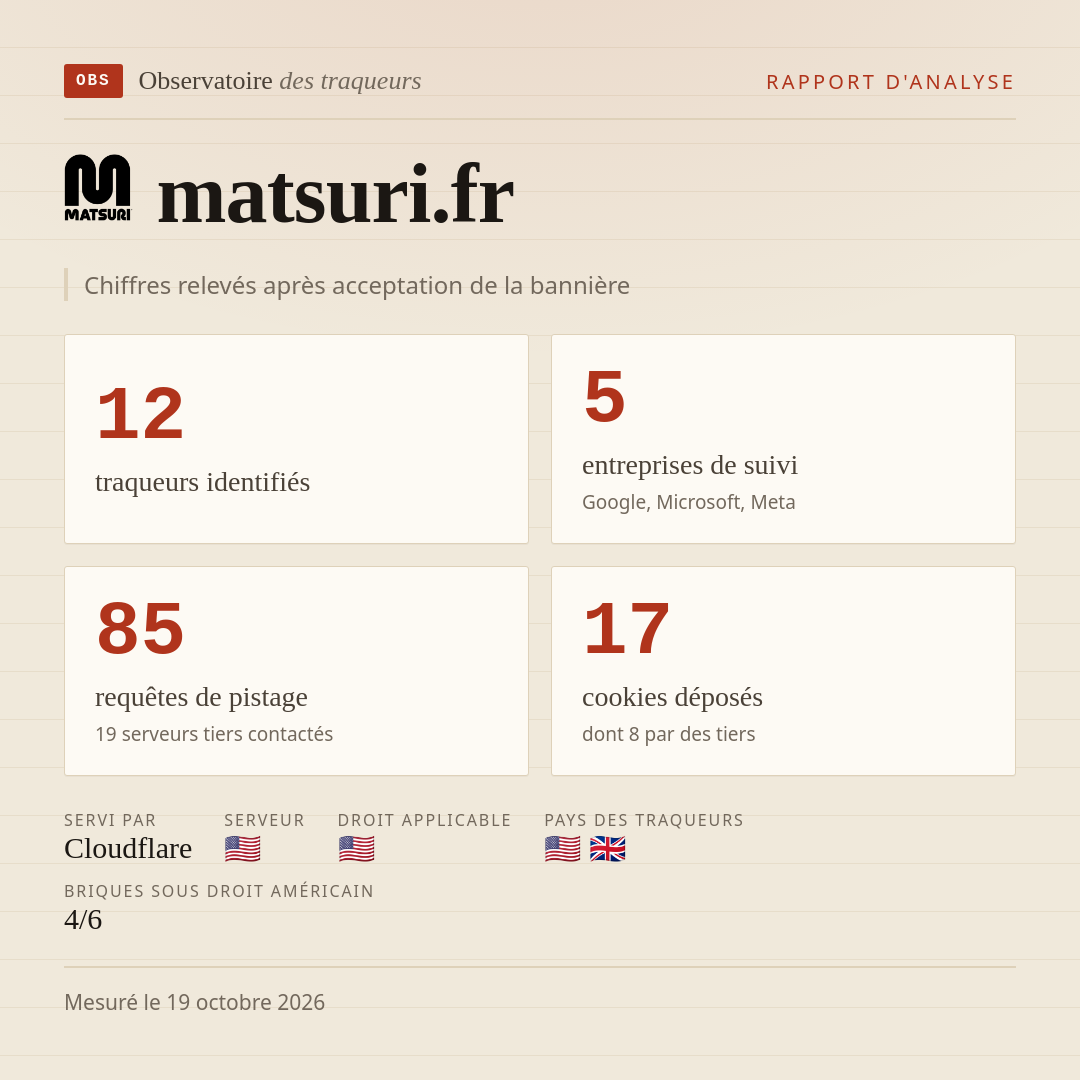Click the number 85 in the requests card
The width and height of the screenshot is (1080, 1080).
141,629
